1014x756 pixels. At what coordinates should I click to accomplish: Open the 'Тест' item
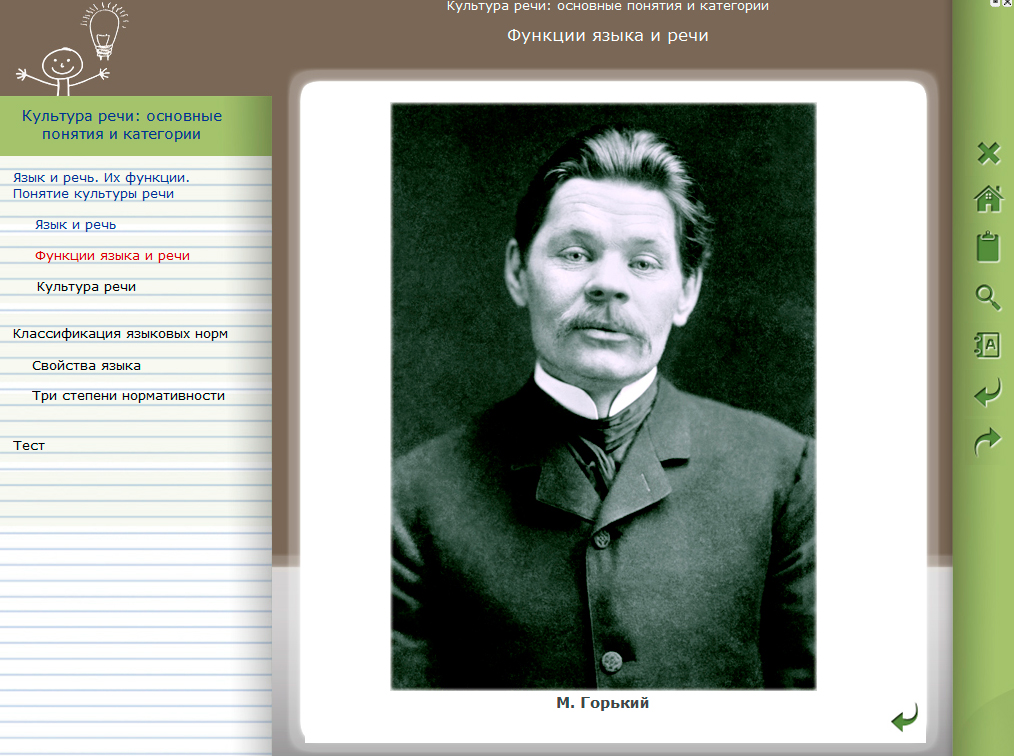coord(29,446)
